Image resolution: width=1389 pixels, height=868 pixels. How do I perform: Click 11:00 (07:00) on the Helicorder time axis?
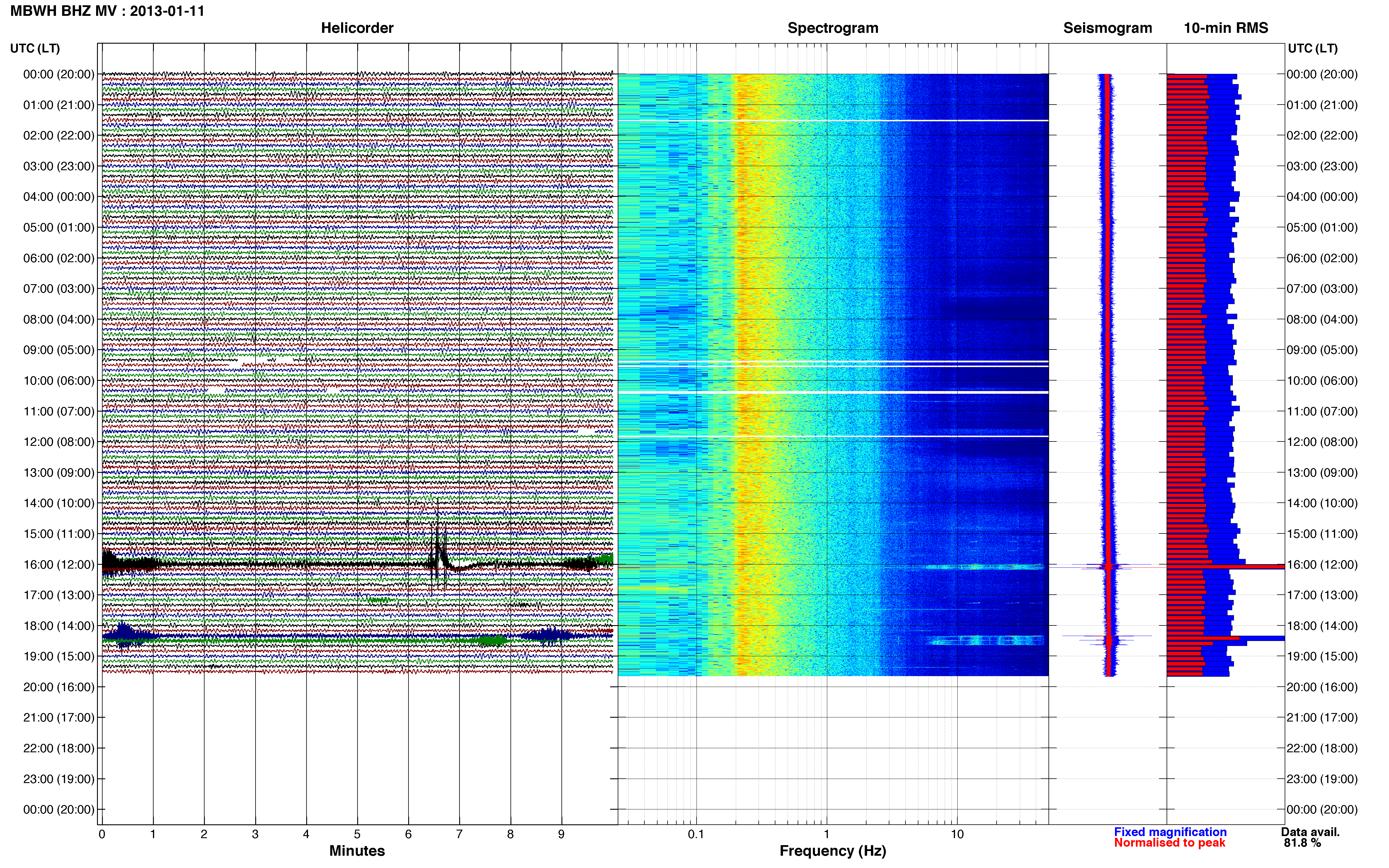(x=59, y=411)
